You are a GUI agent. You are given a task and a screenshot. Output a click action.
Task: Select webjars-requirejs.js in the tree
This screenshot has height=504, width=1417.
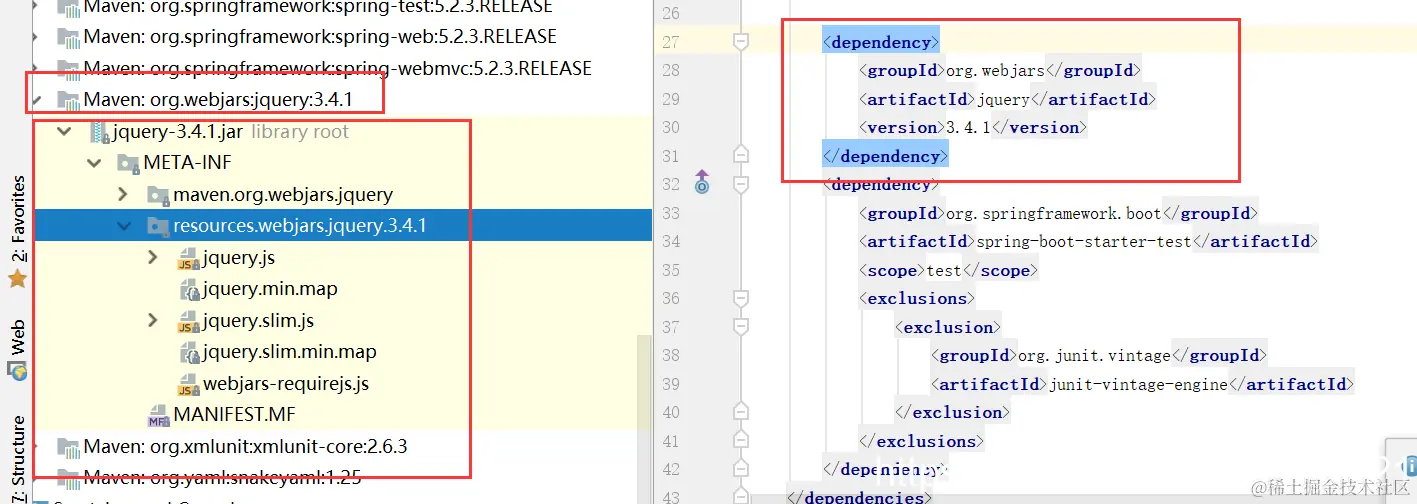(x=286, y=384)
